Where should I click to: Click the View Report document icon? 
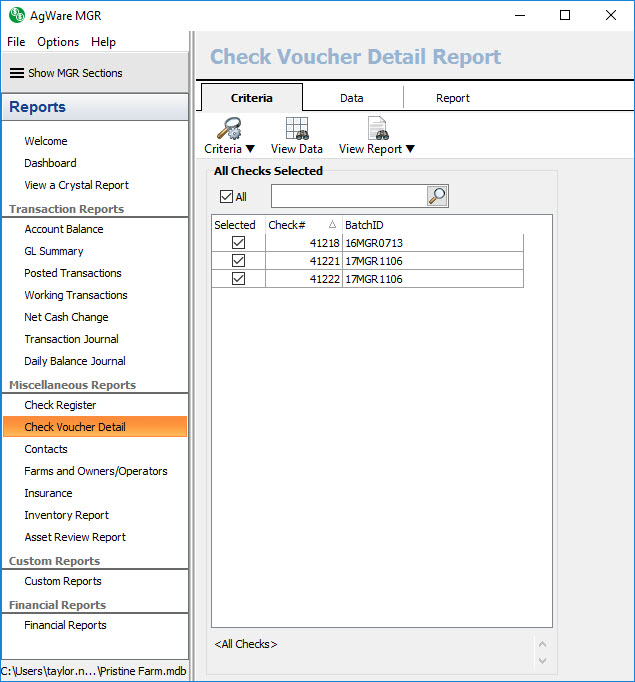(x=377, y=128)
